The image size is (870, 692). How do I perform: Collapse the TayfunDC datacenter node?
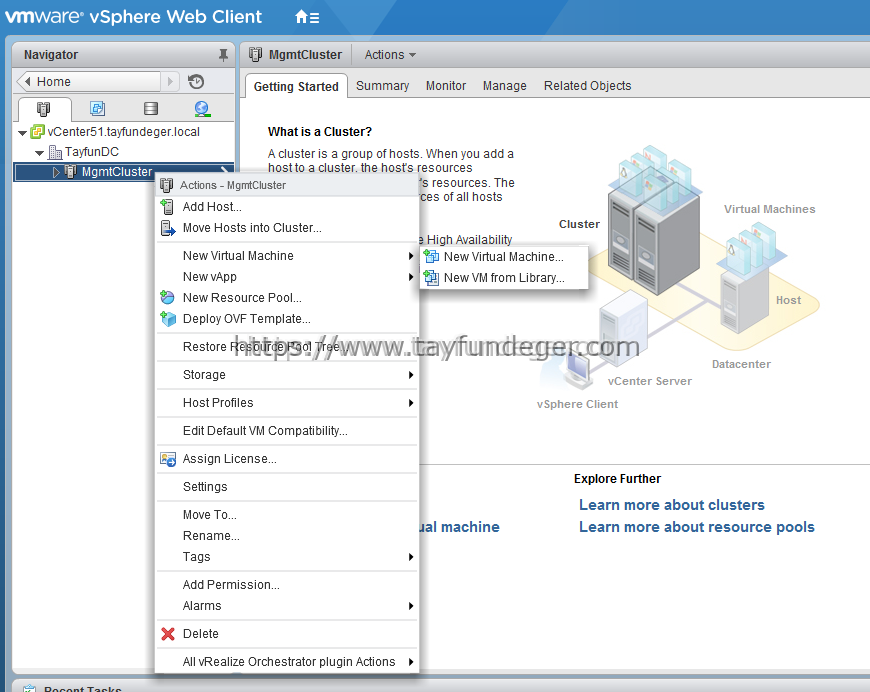tap(39, 153)
